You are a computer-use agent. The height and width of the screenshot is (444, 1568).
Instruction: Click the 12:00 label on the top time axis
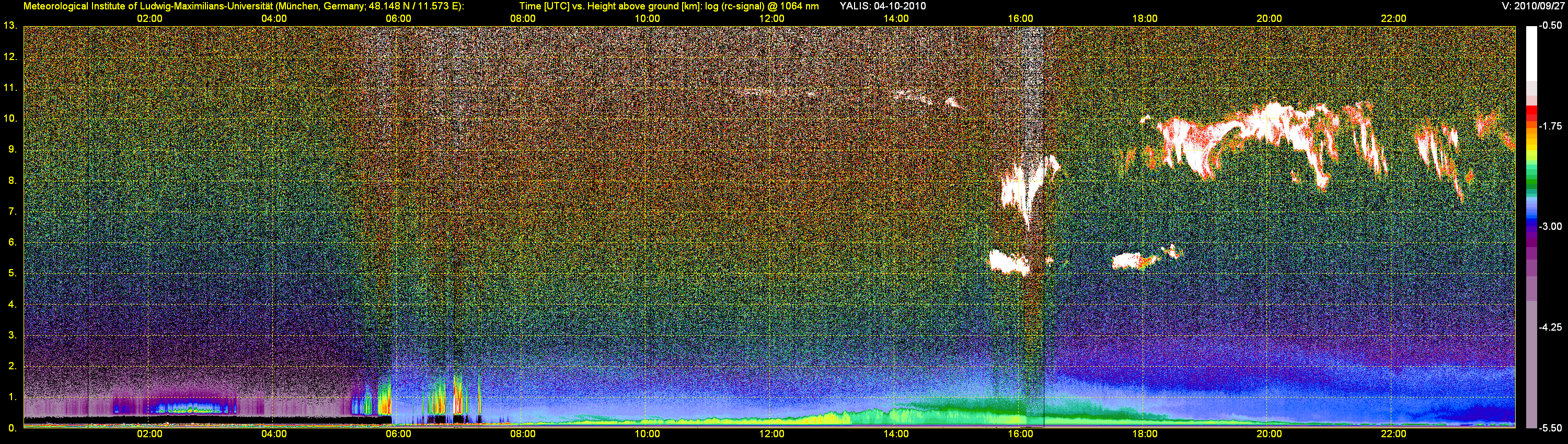coord(772,19)
